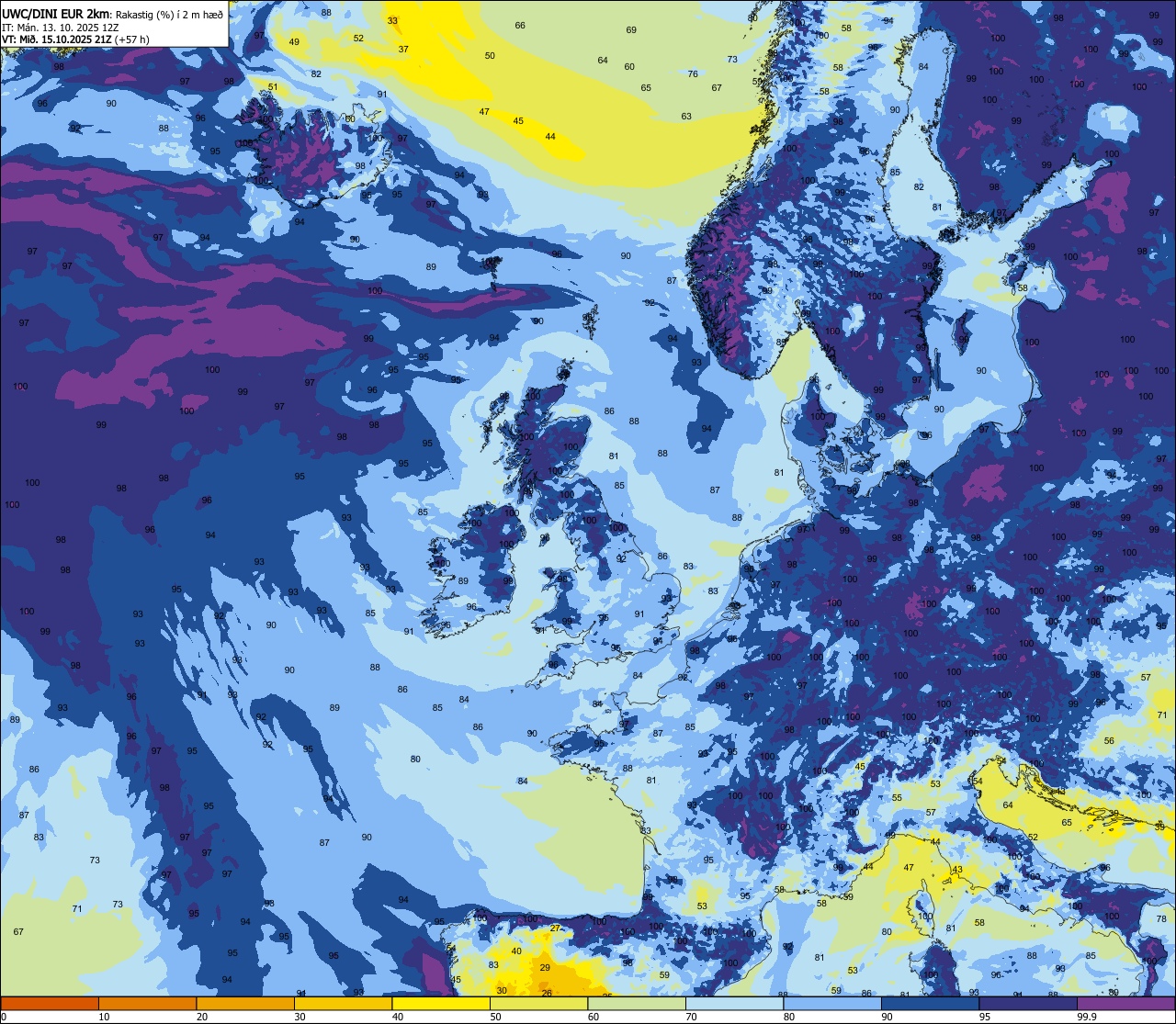Click the legend tick label 20
The height and width of the screenshot is (1024, 1176).
pos(202,1017)
